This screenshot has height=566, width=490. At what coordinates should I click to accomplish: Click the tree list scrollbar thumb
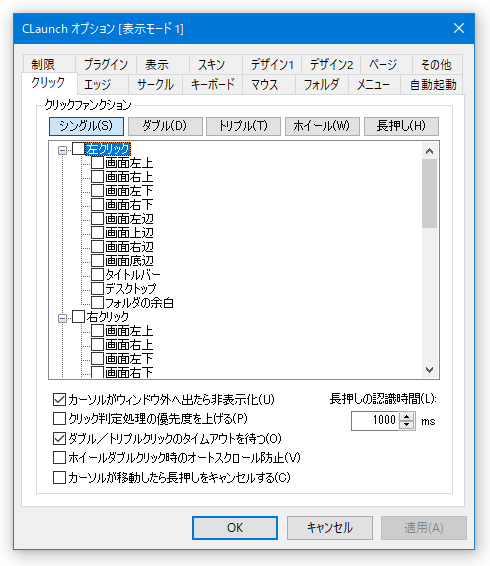[x=429, y=193]
